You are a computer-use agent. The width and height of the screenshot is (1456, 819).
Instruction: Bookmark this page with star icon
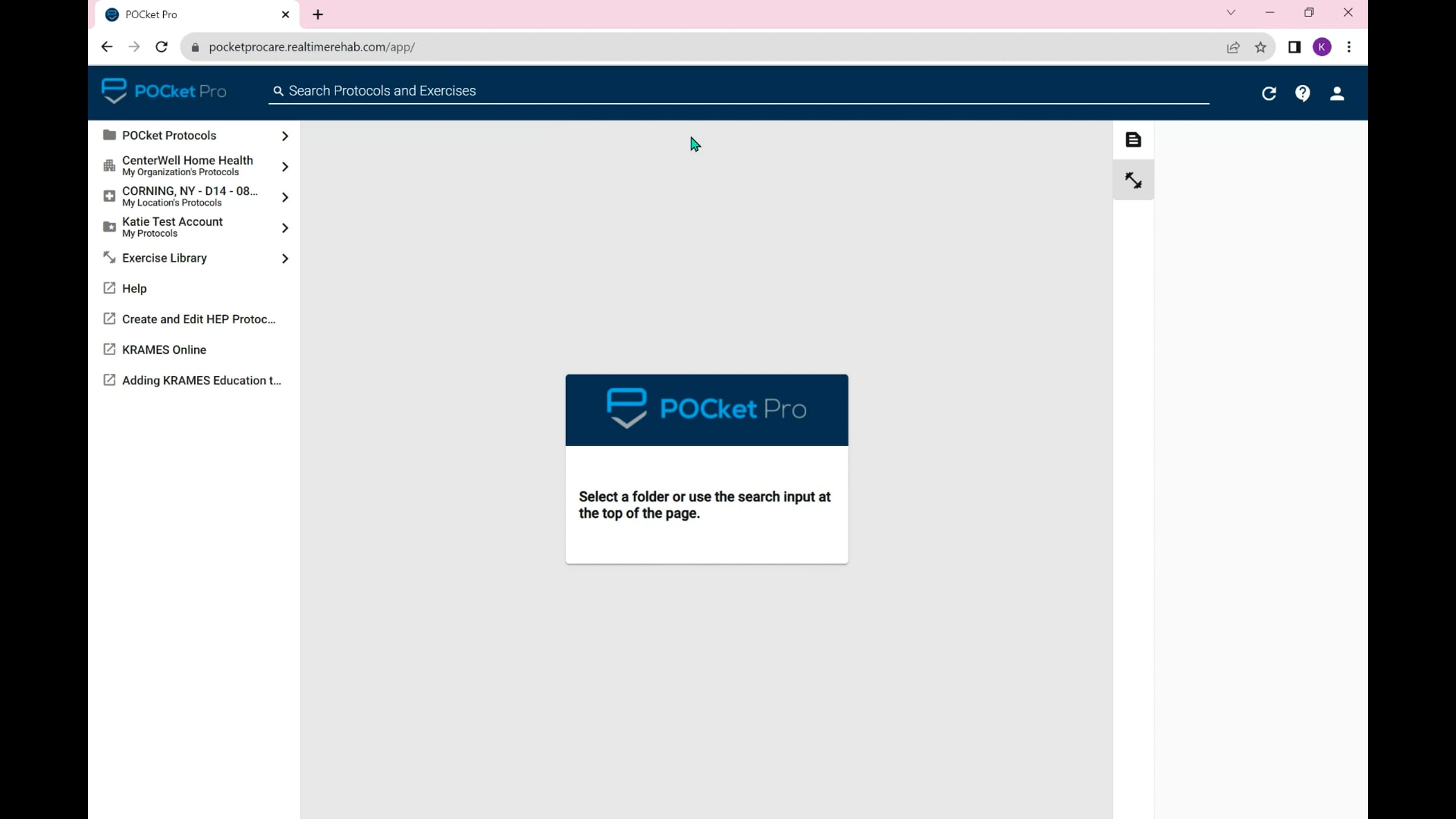pos(1261,47)
